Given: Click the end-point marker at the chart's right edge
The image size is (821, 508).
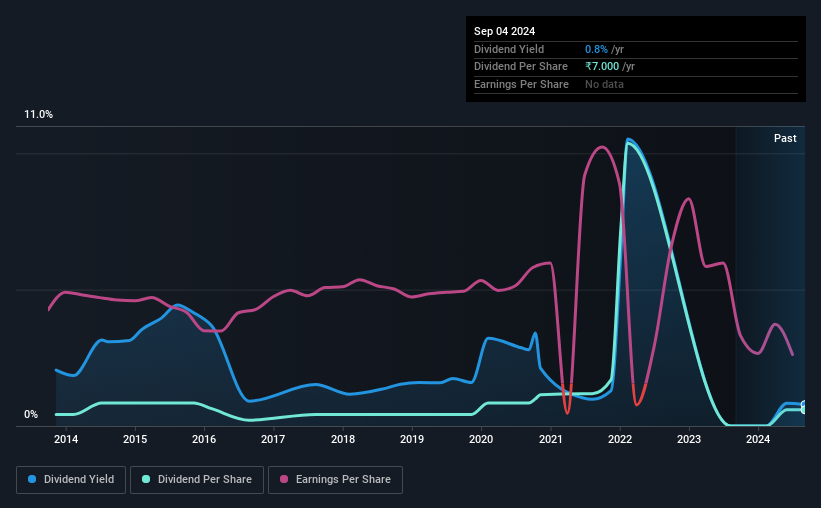Looking at the screenshot, I should (x=804, y=406).
